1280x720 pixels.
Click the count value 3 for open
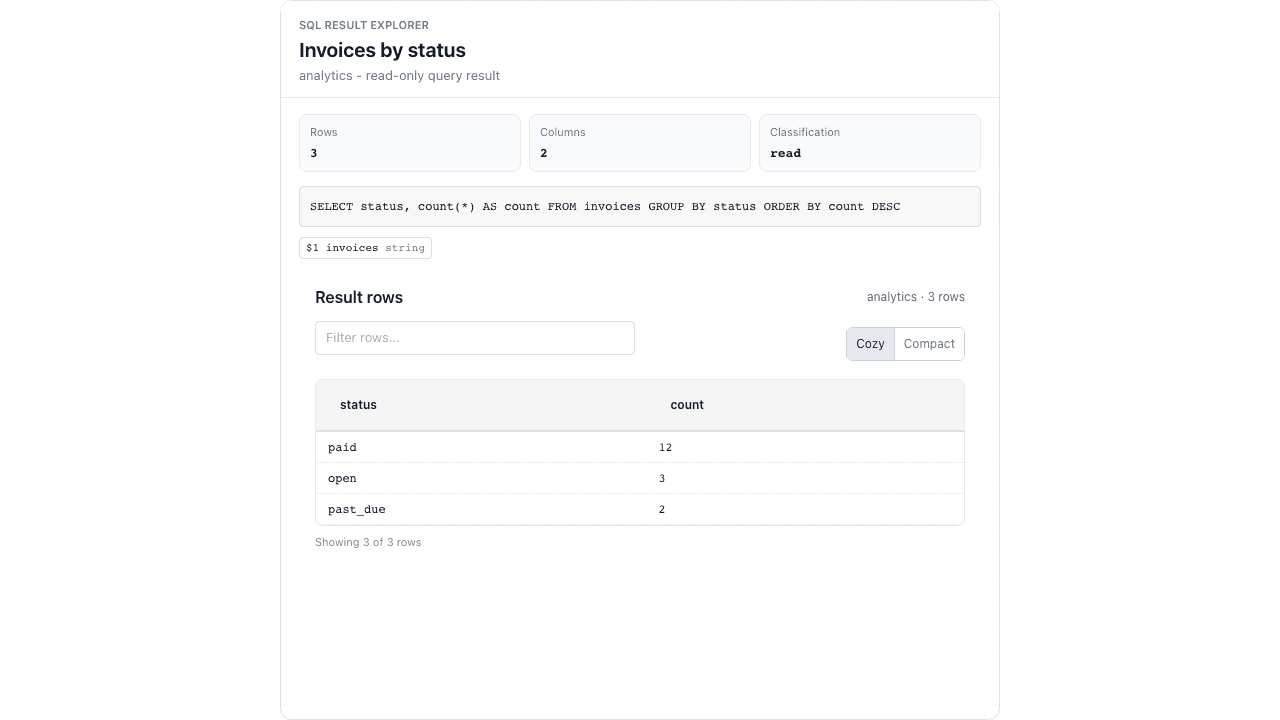(662, 478)
